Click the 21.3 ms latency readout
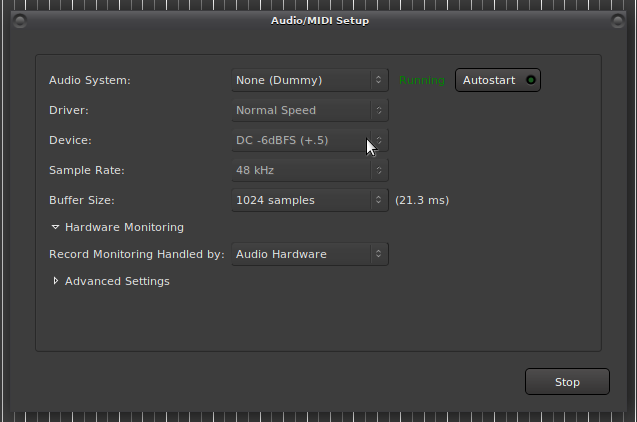Screen dimensions: 637x422 tap(422, 200)
